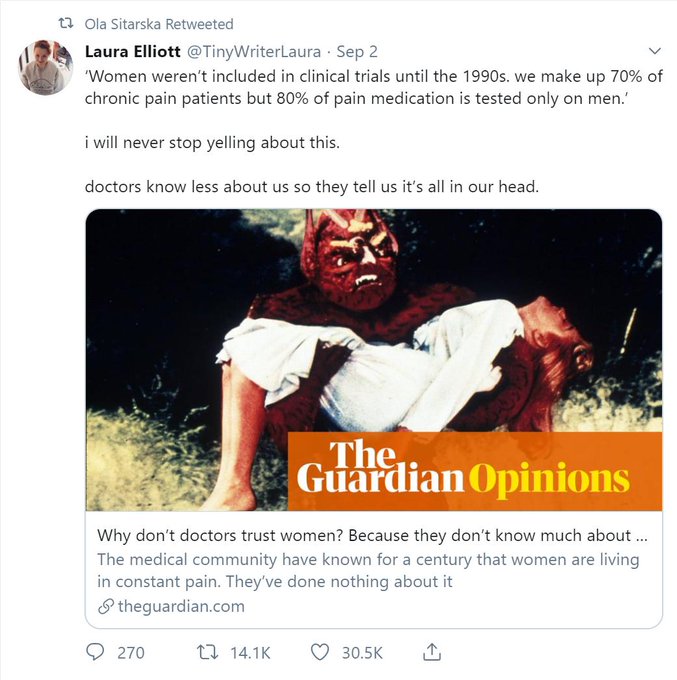Click the 30.5K likes count
This screenshot has height=680, width=677.
point(362,652)
